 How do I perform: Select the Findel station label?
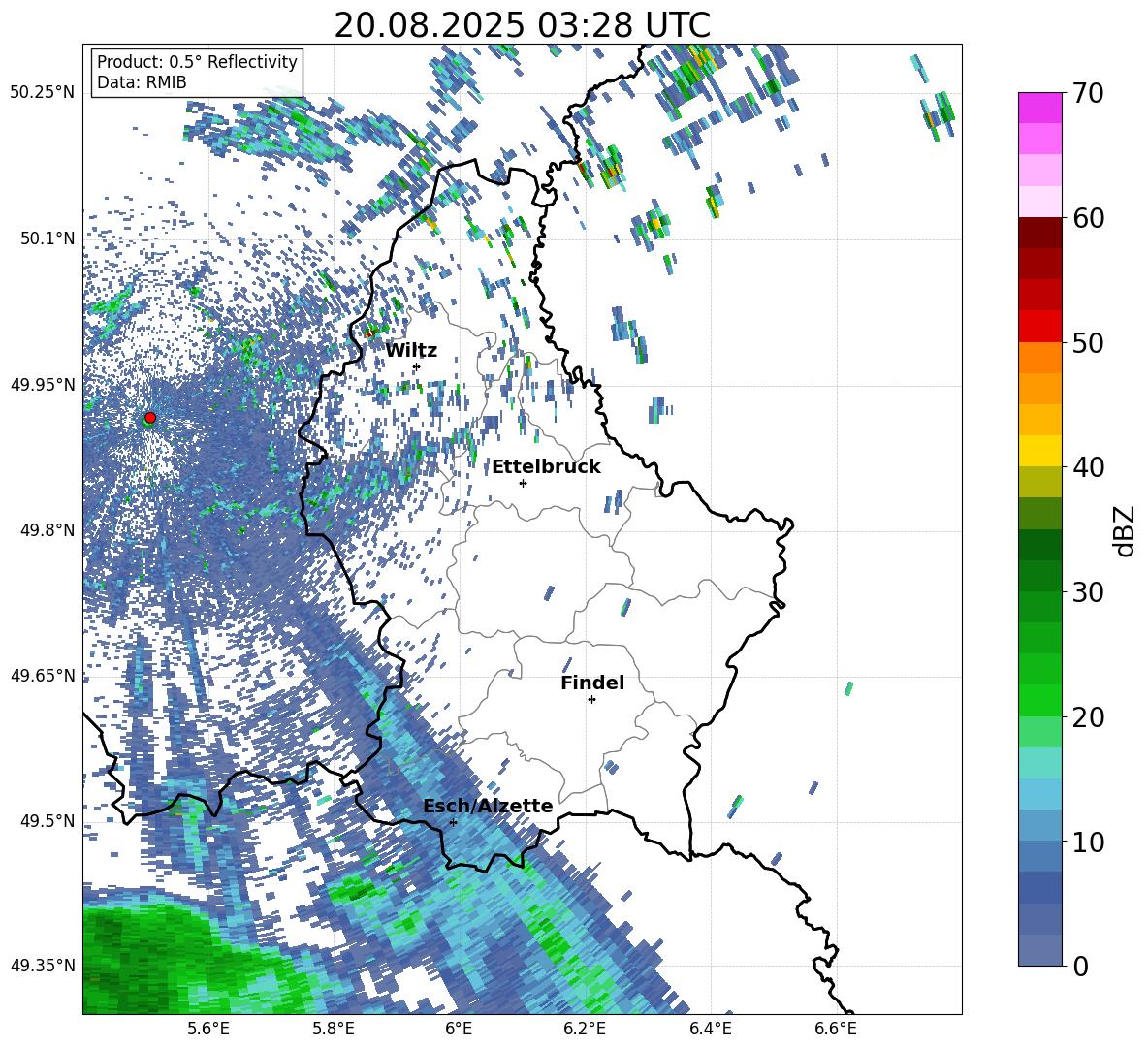[x=592, y=683]
